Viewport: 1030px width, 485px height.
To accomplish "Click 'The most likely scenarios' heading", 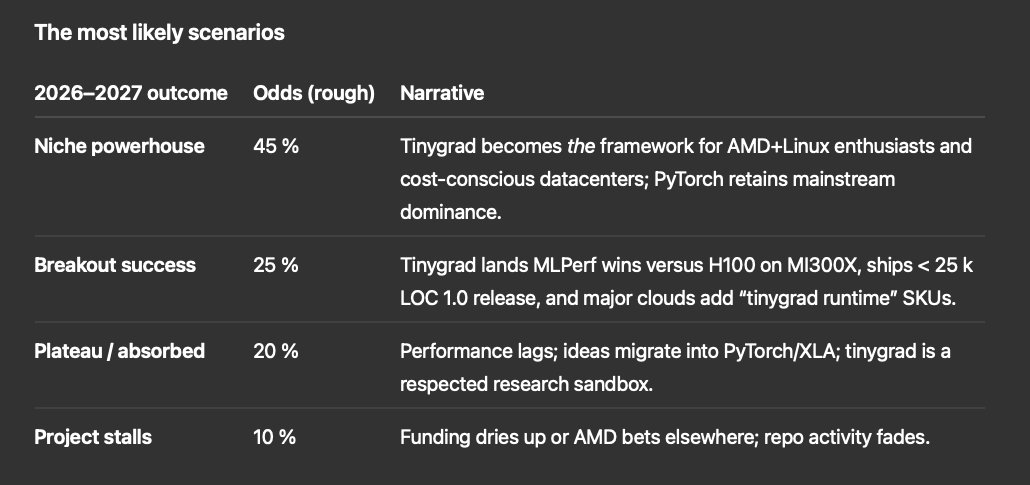I will tap(160, 32).
